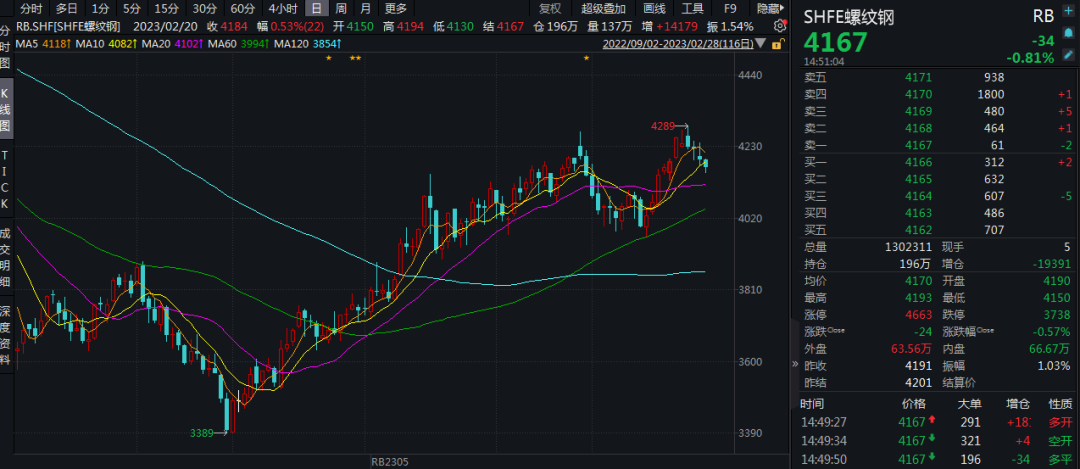Switch to TICK side tab
Viewport: 1080px width, 469px height.
coord(6,179)
